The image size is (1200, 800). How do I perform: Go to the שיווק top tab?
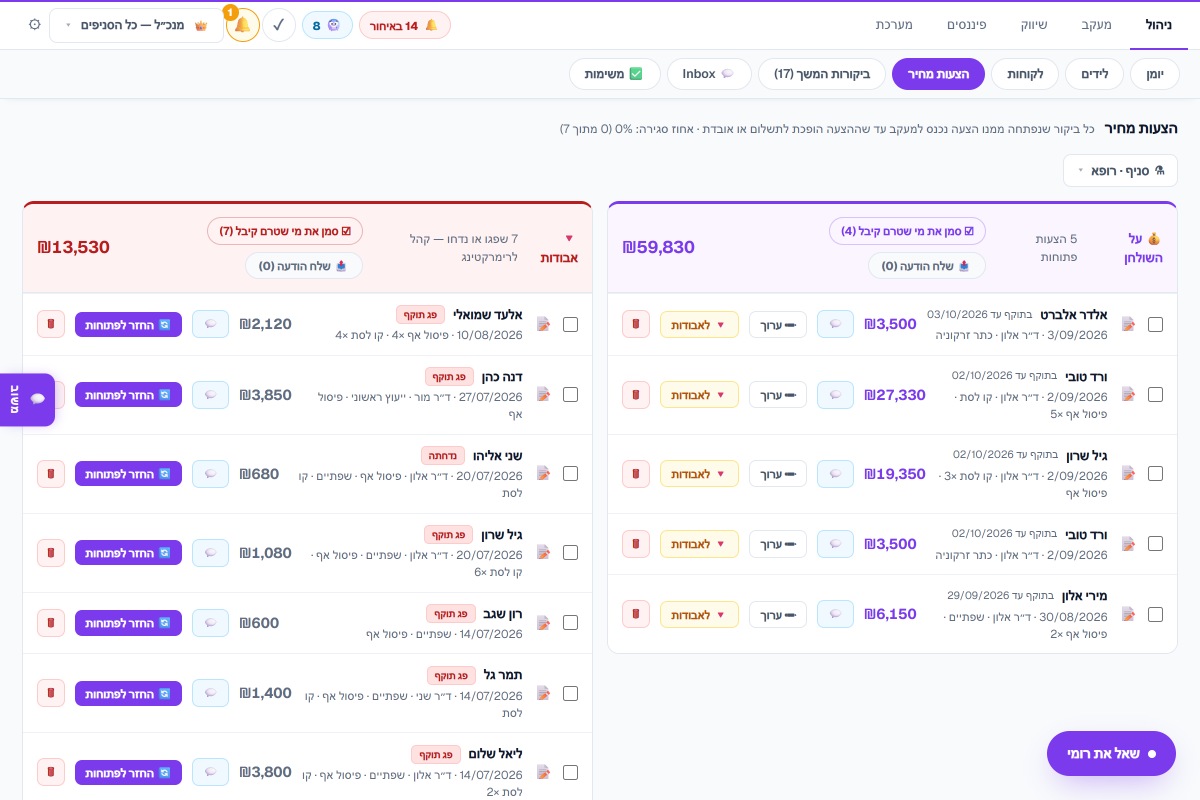tap(1035, 24)
